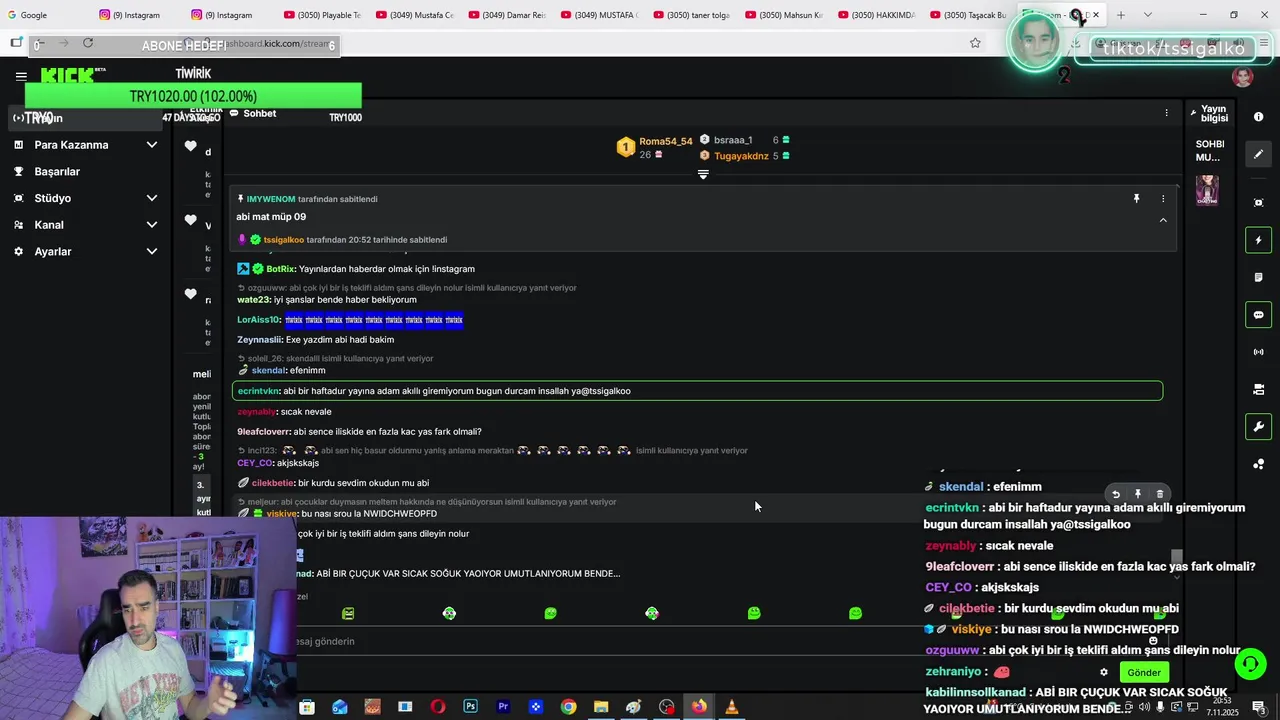Select Ayarlar in left navigation
This screenshot has height=720, width=1280.
click(53, 252)
